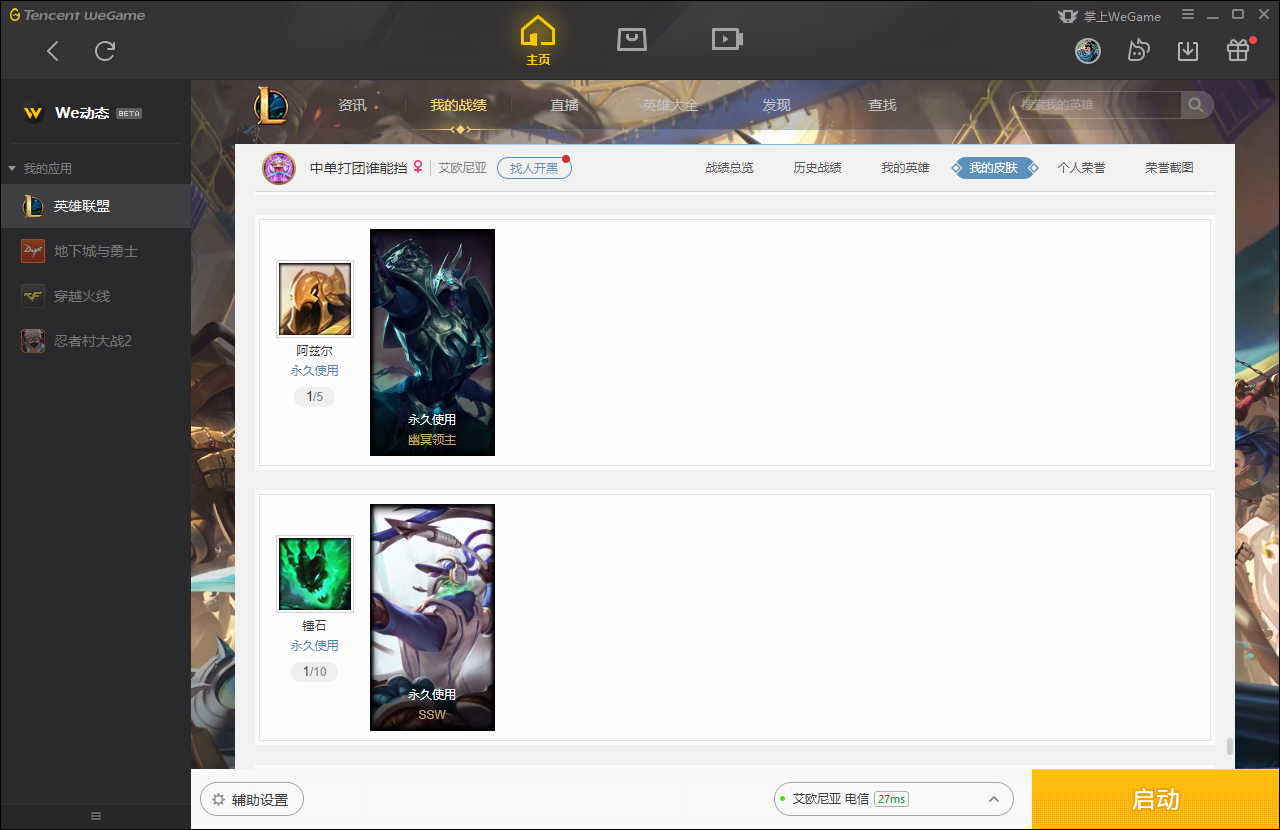Open the SSW skin image
The height and width of the screenshot is (830, 1280).
point(432,617)
